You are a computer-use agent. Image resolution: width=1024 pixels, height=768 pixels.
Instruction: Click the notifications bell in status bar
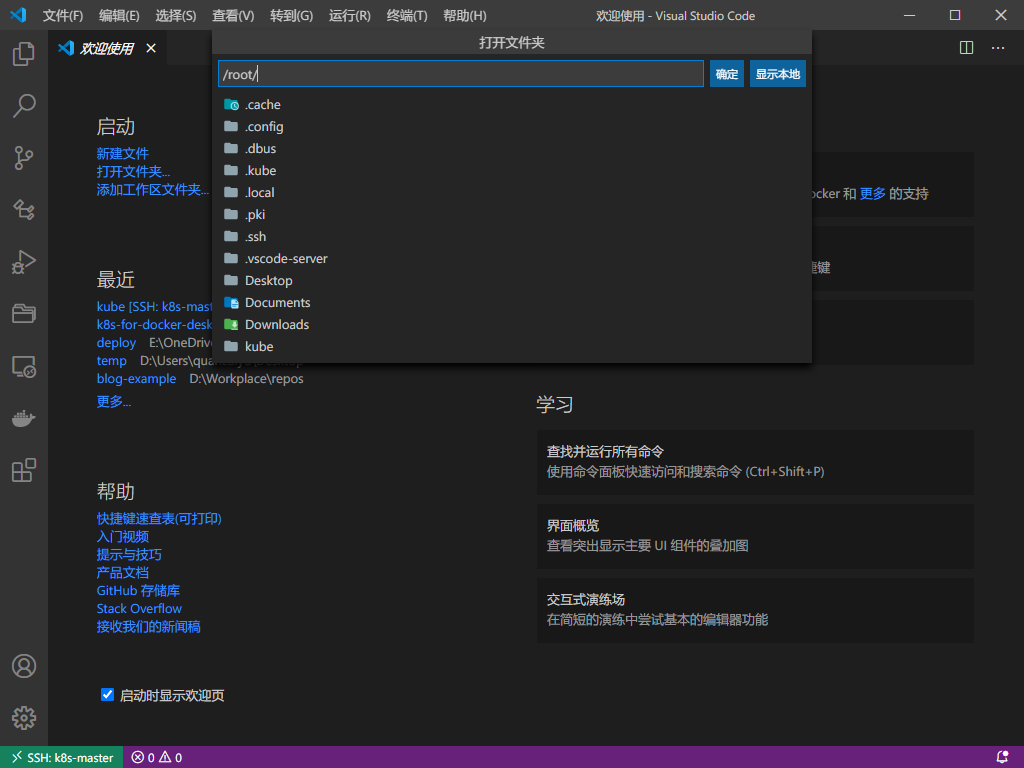[x=1002, y=758]
